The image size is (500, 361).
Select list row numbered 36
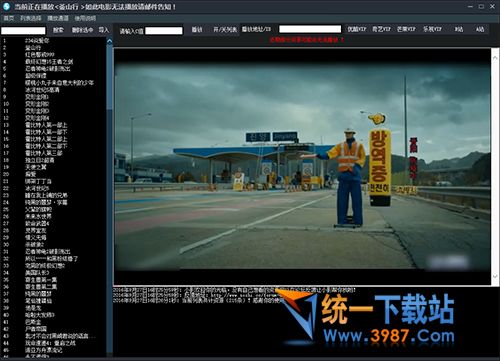(x=53, y=287)
